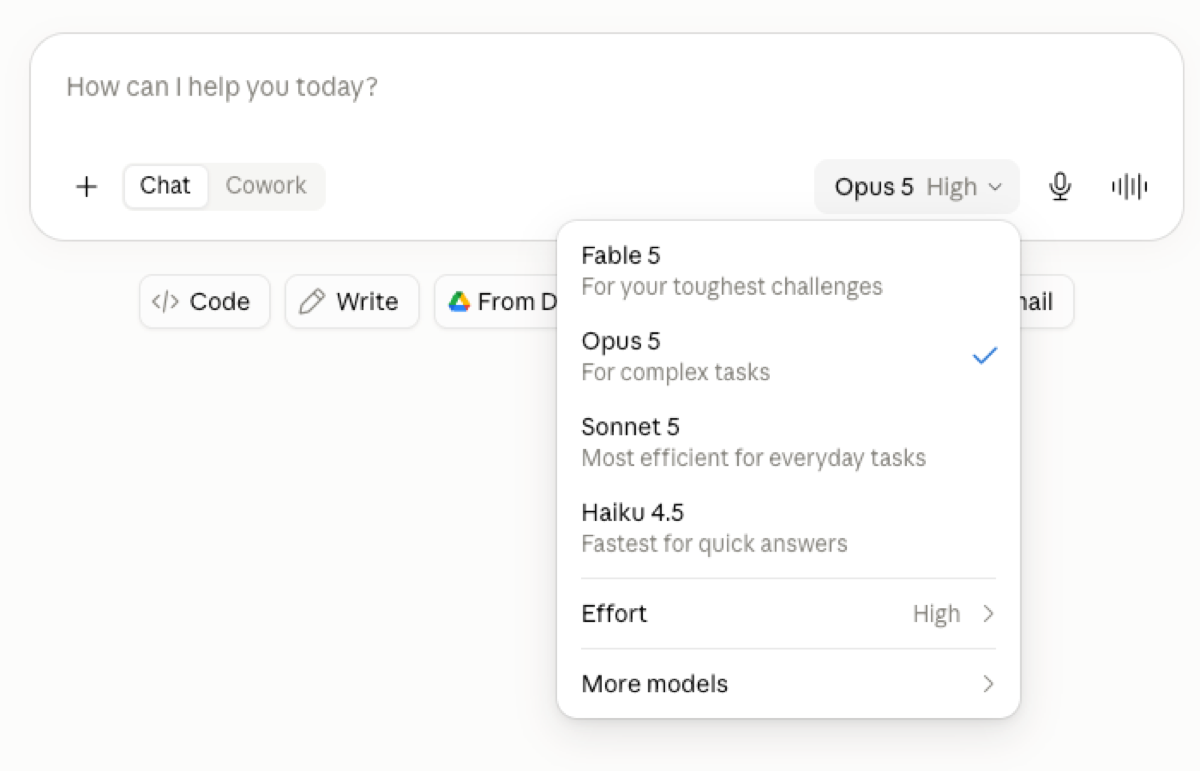Collapse the Opus 5 High model selector
Screen dimensions: 1200x771
[917, 187]
